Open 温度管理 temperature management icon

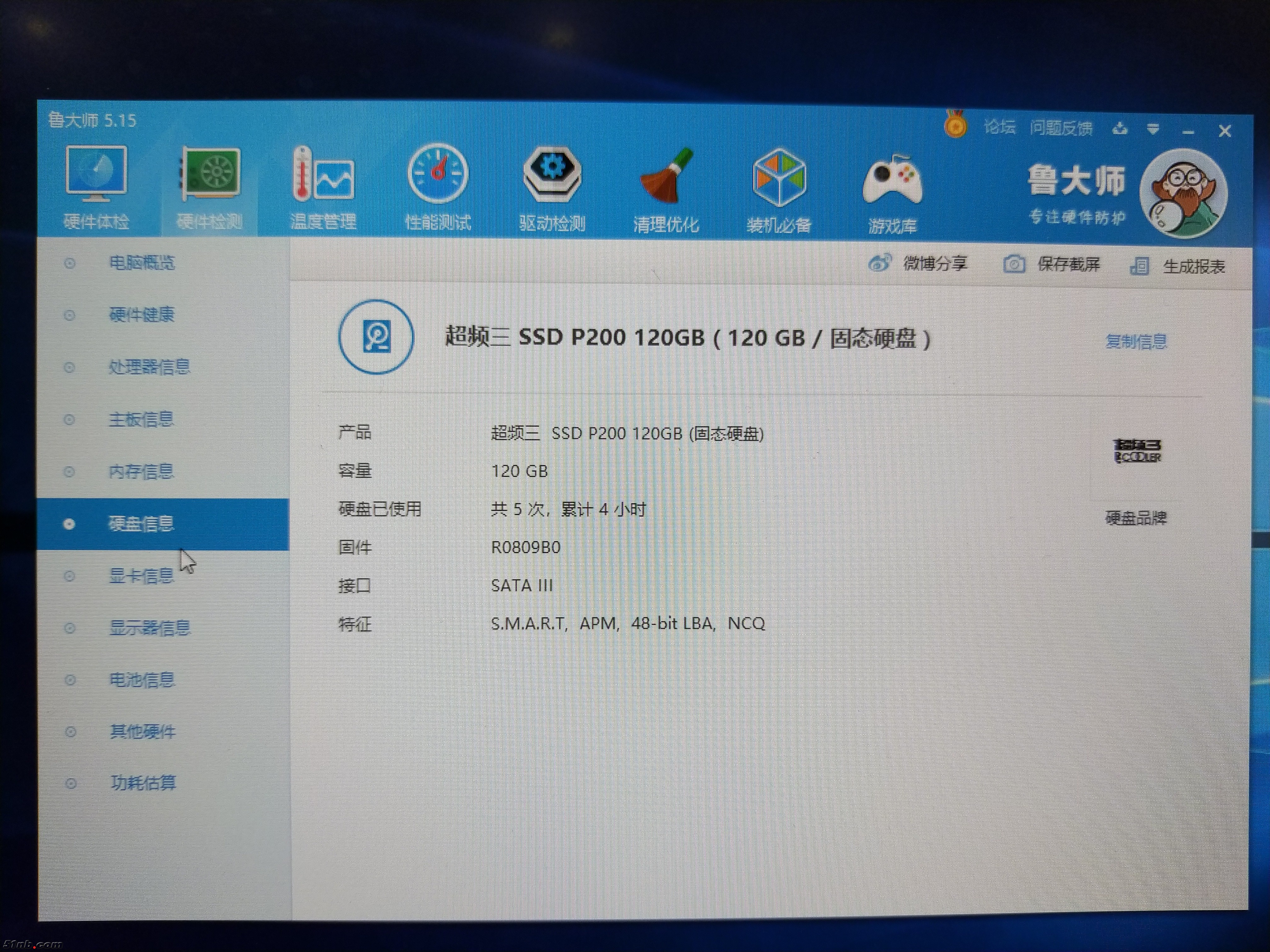tap(323, 188)
